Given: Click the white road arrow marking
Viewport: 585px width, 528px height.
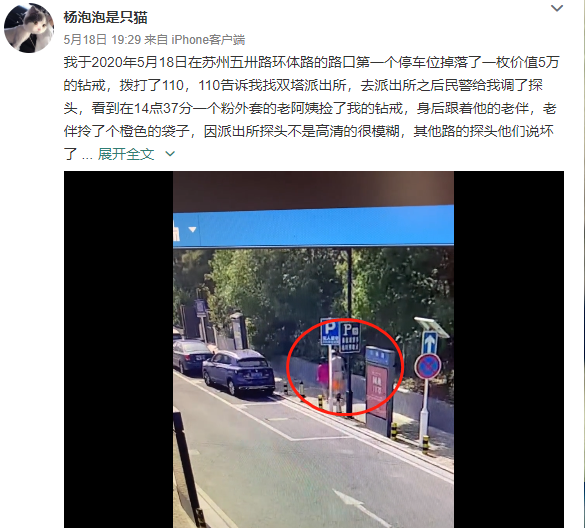Looking at the screenshot, I should [x=357, y=506].
